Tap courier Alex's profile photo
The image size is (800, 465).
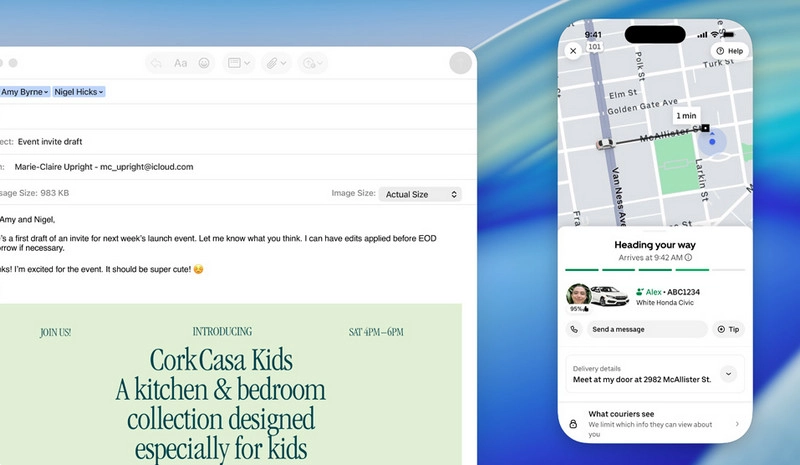click(x=579, y=295)
